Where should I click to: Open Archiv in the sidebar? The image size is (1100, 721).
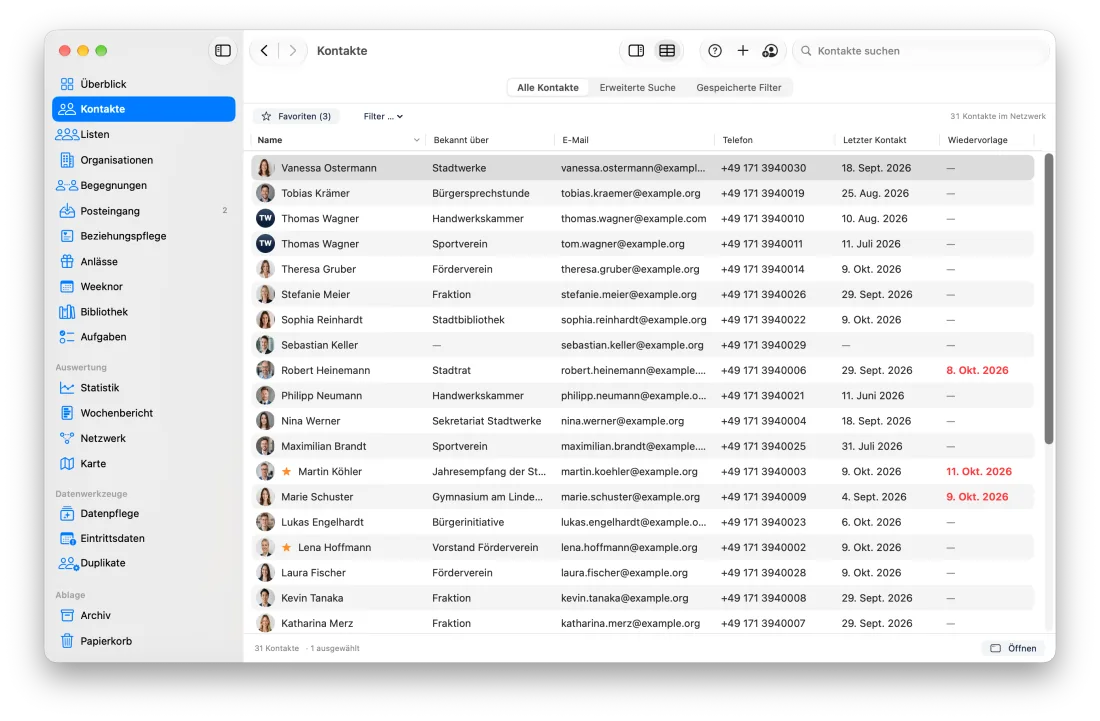[144, 615]
